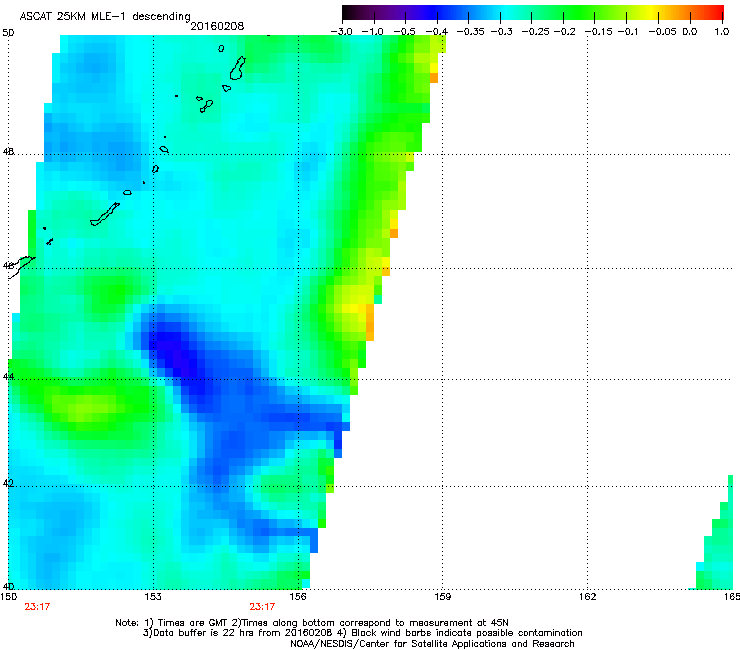Click longitude label 150 on bottom axis

(8, 597)
